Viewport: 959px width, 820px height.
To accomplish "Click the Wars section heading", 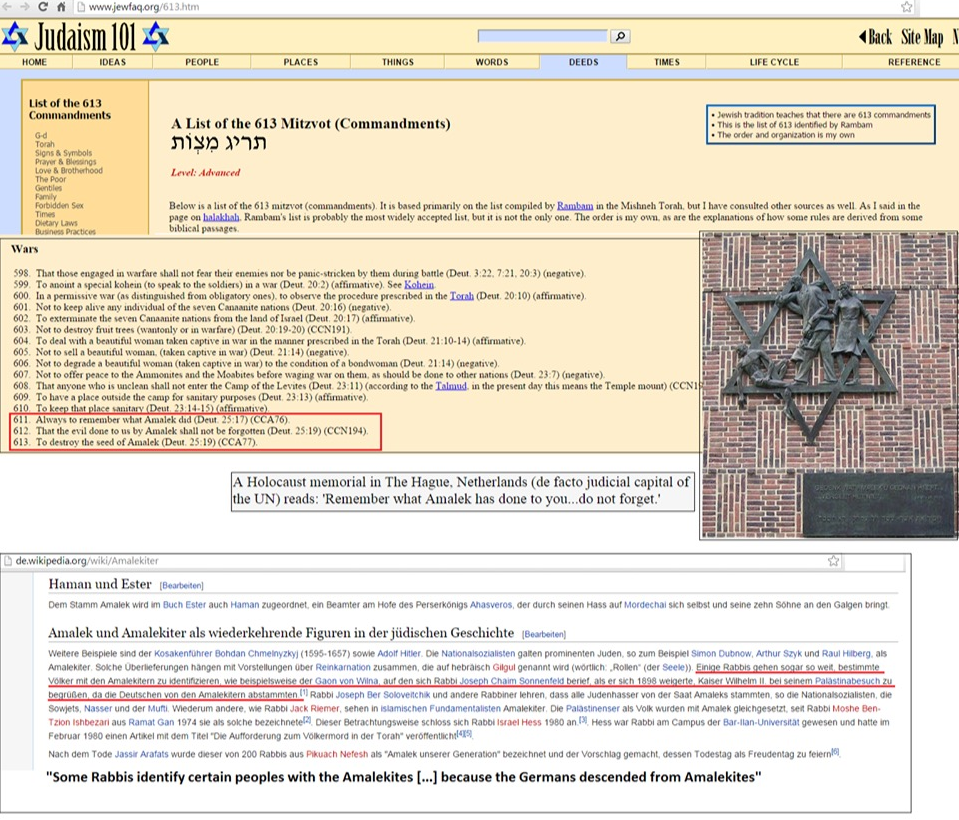I will tap(24, 249).
